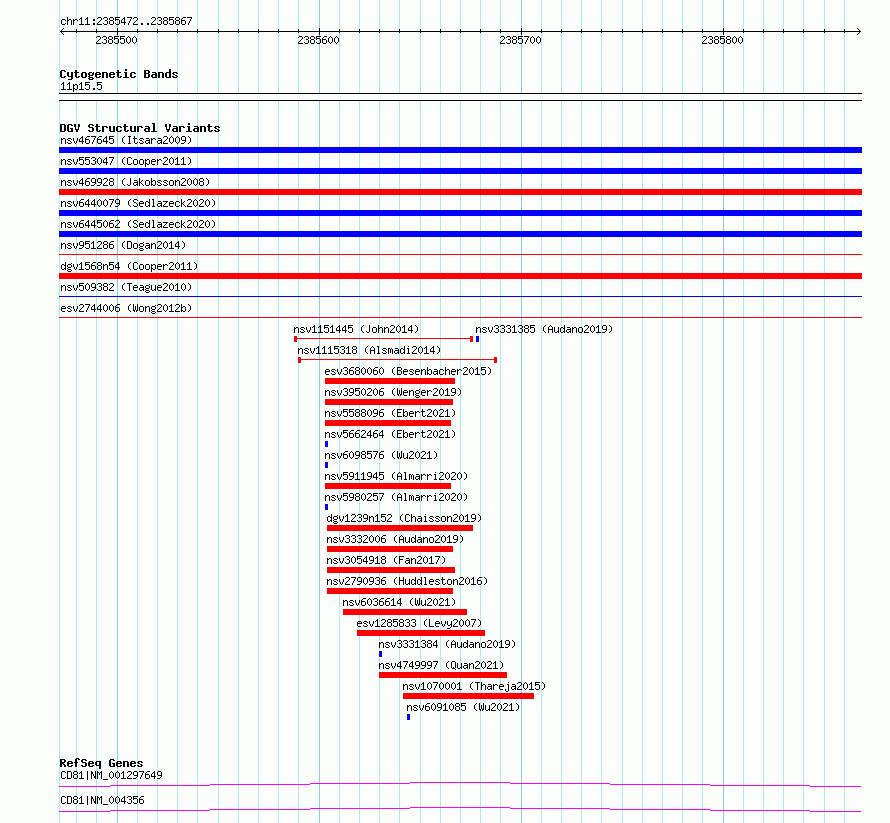Click the Cytogenetic Bands track title
The image size is (890, 823).
pos(119,74)
